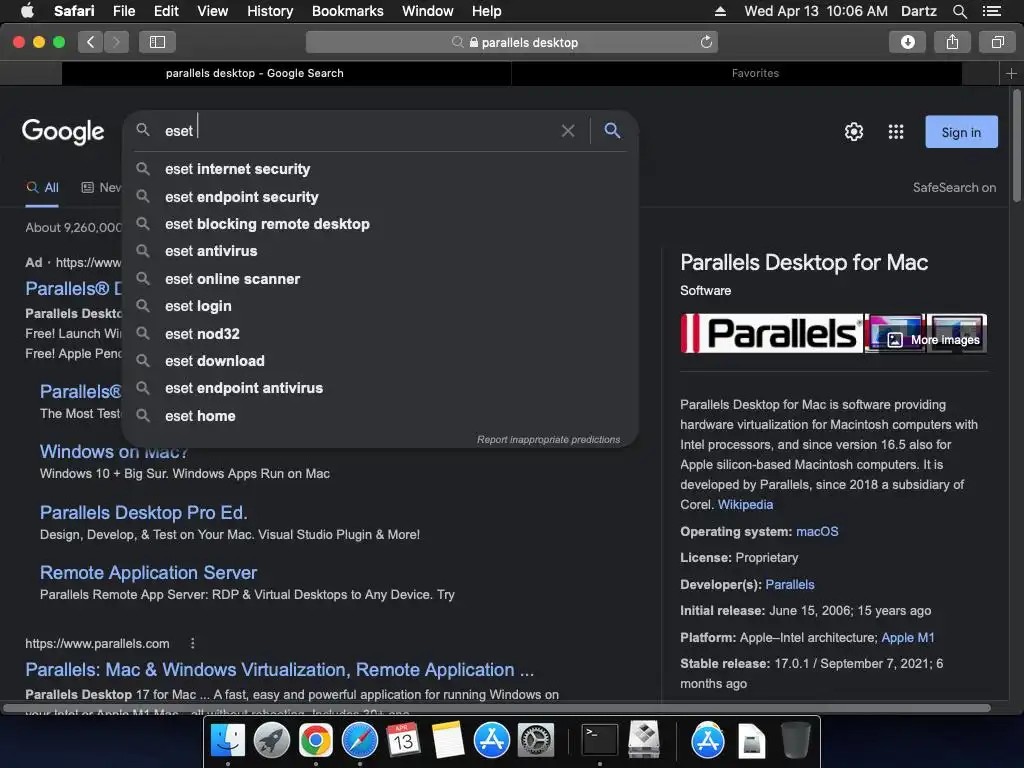
Task: Open Notes in the Dock
Action: point(447,740)
